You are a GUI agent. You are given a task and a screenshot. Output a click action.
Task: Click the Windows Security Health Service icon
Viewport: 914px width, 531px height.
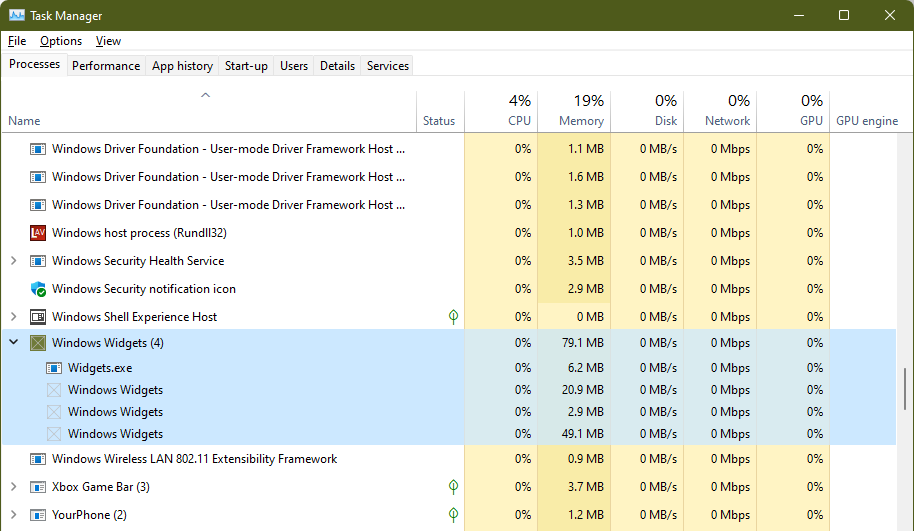[x=38, y=261]
